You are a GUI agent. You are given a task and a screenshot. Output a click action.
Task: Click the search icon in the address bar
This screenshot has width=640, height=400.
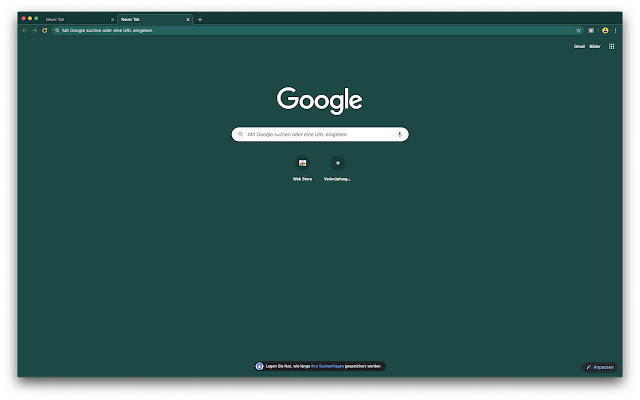click(57, 31)
